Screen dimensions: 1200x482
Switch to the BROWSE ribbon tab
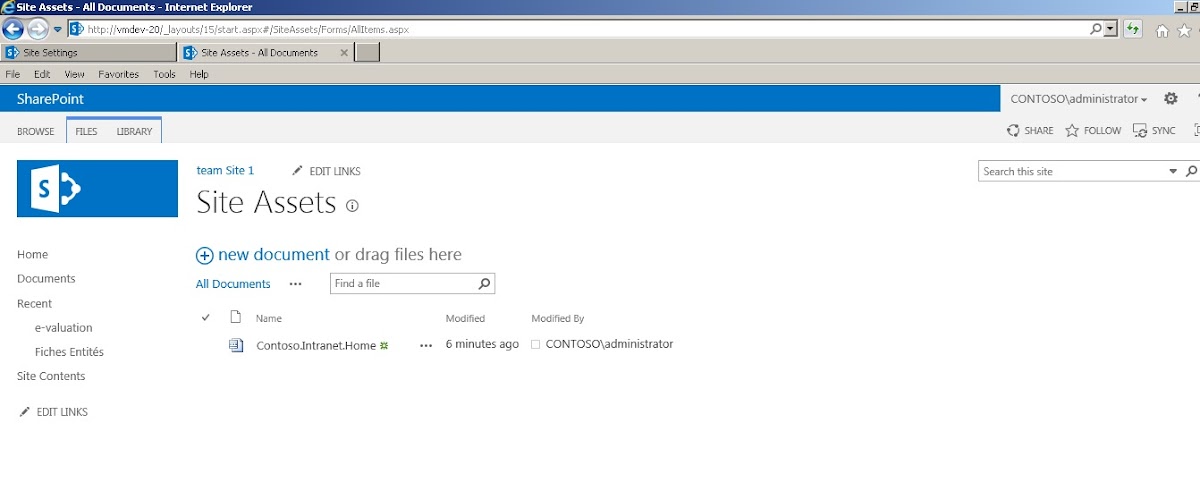point(36,131)
